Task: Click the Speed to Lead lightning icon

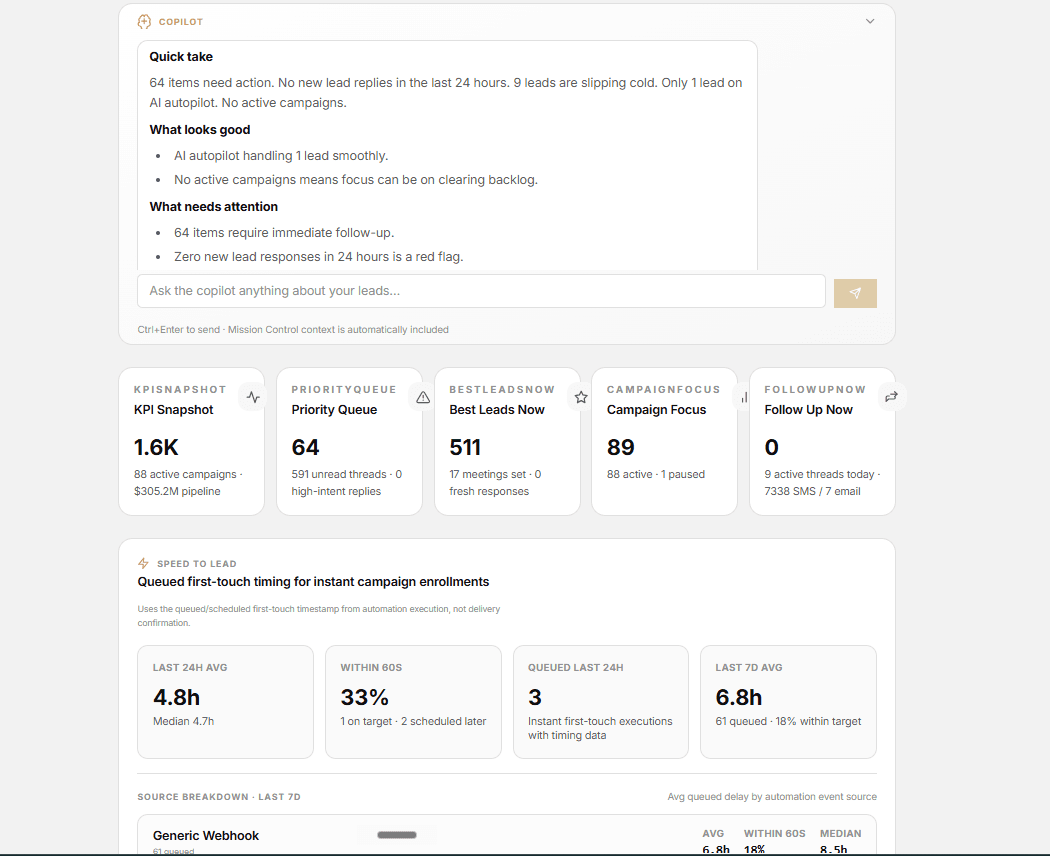Action: [x=143, y=563]
